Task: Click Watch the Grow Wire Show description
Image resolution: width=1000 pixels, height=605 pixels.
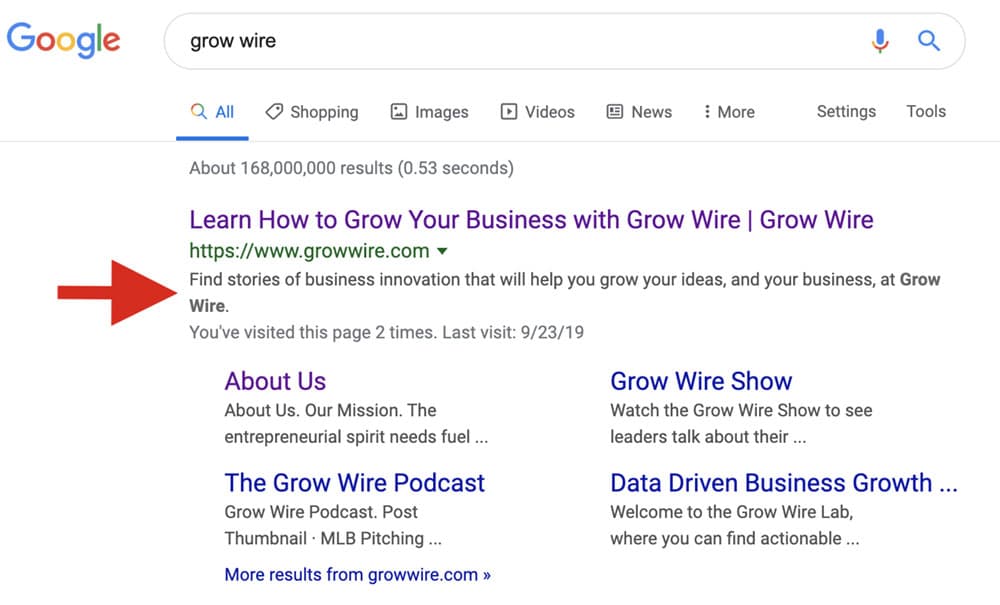Action: [x=741, y=423]
